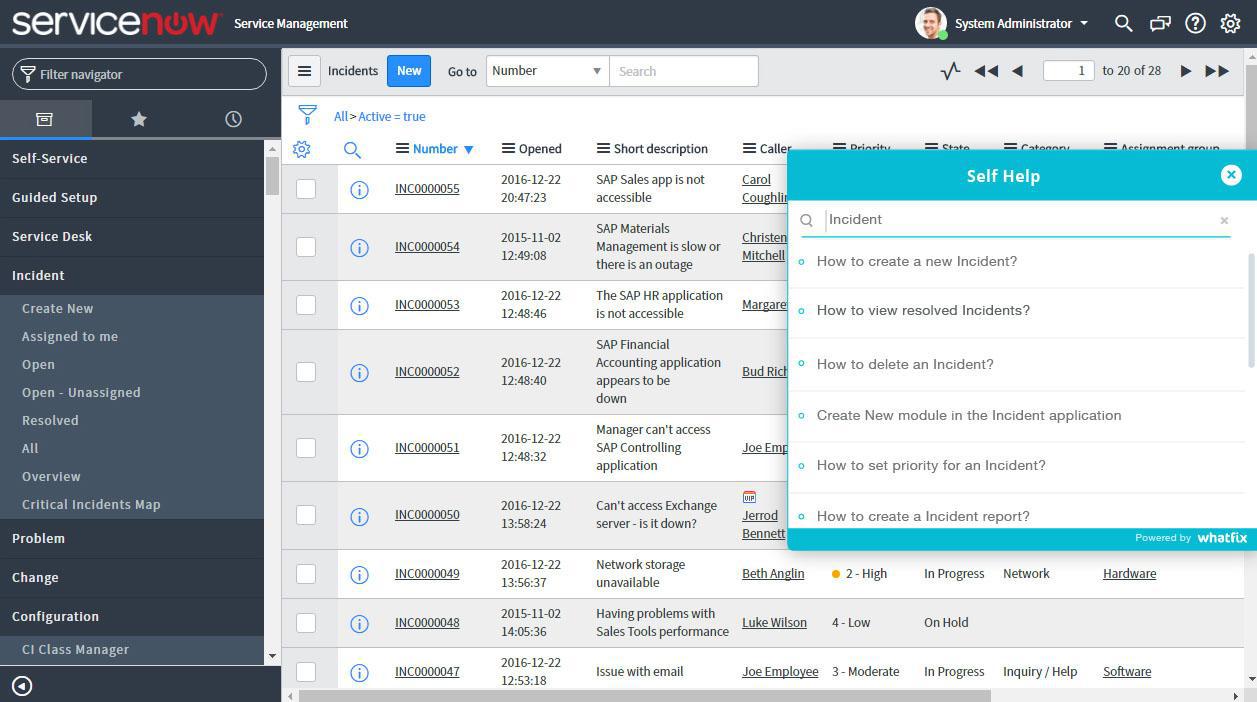The height and width of the screenshot is (702, 1257).
Task: Open Critical Incidents Map module
Action: click(x=91, y=504)
